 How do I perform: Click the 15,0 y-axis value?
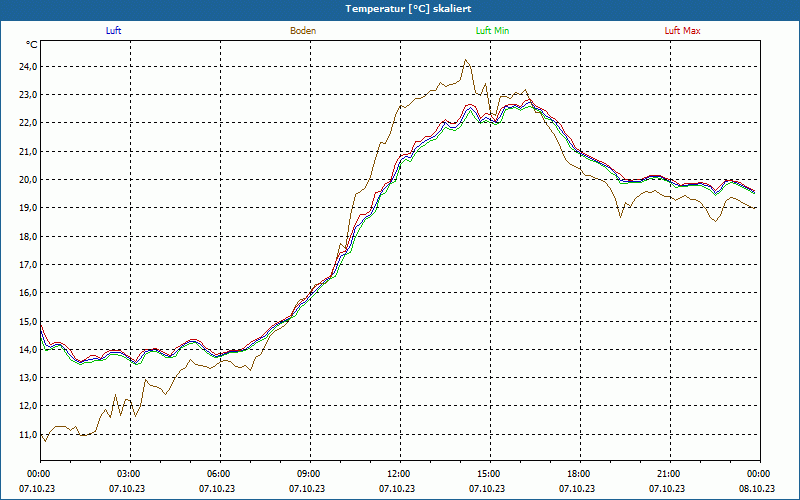click(28, 321)
